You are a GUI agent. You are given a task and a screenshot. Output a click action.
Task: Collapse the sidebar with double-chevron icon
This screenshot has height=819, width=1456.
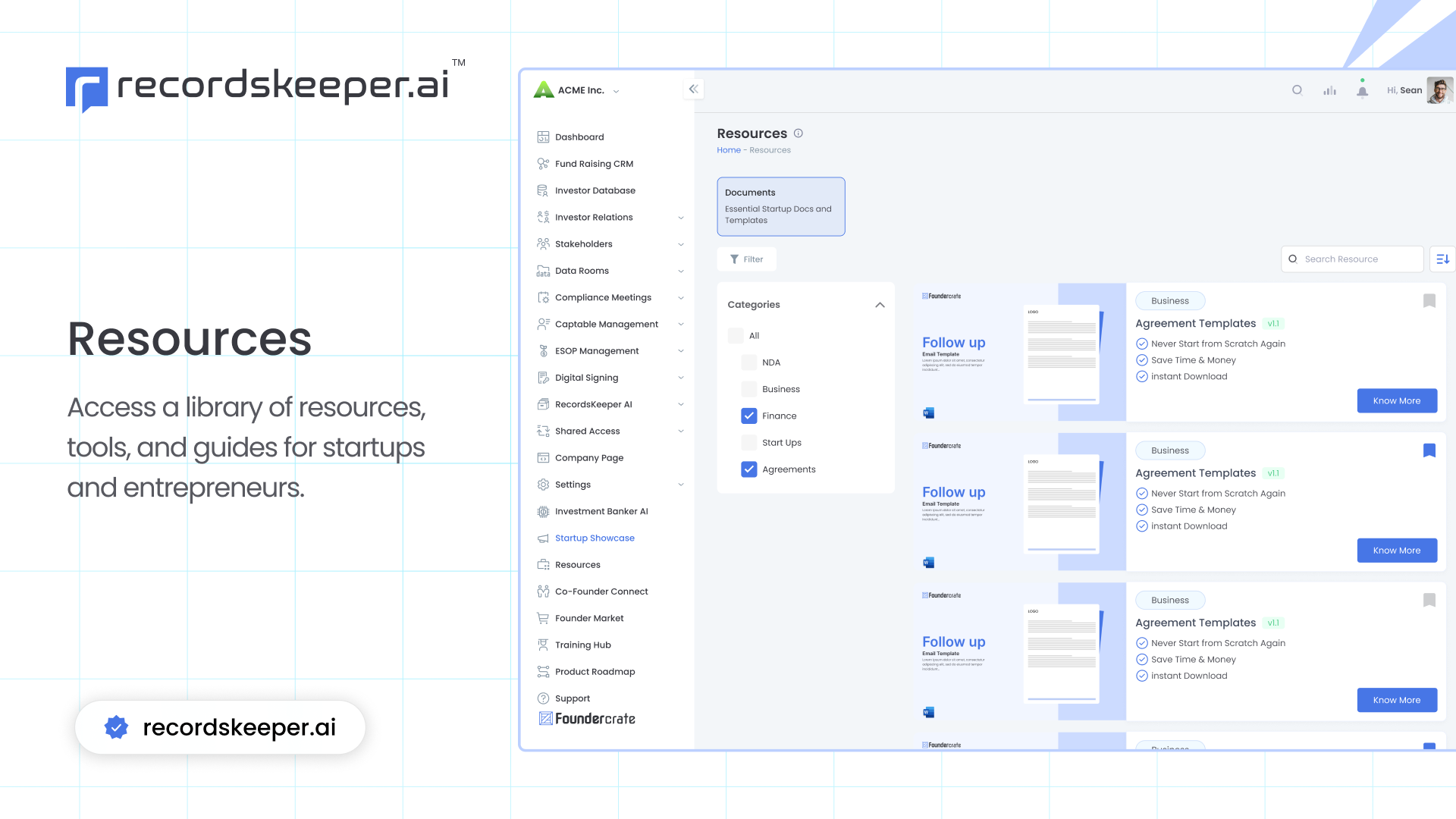point(693,89)
